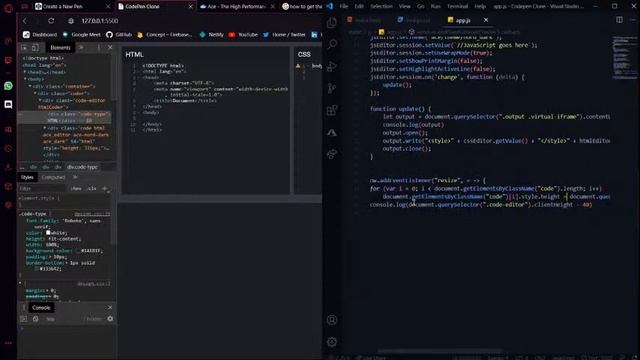Close the DevTools panel
Viewport: 640px width, 360px height.
click(x=110, y=48)
